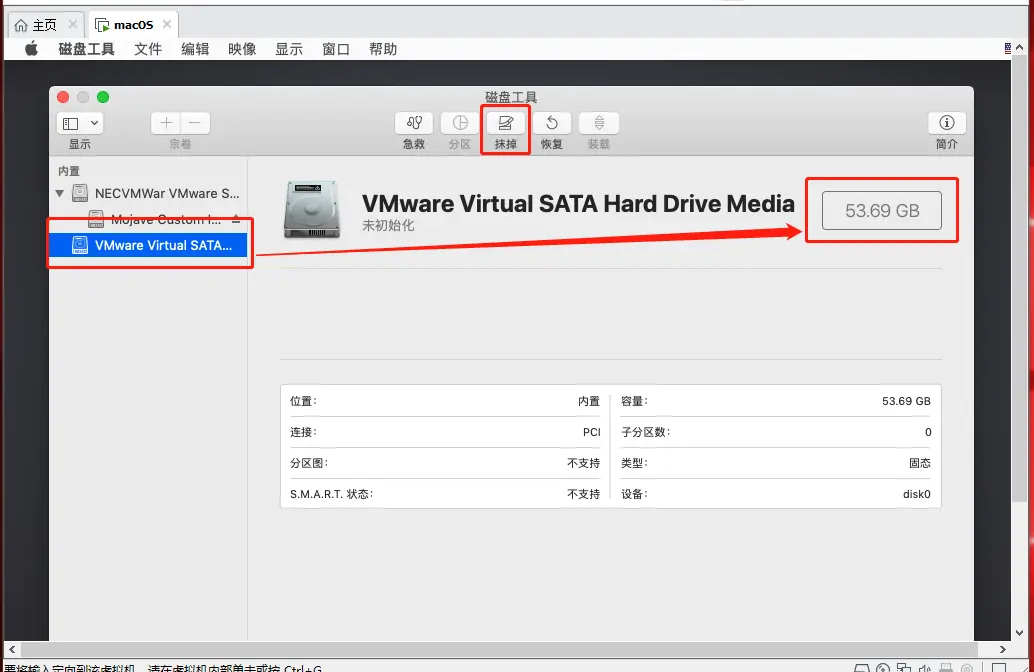Eject the Mojave Custom volume
1034x672 pixels.
(236, 219)
